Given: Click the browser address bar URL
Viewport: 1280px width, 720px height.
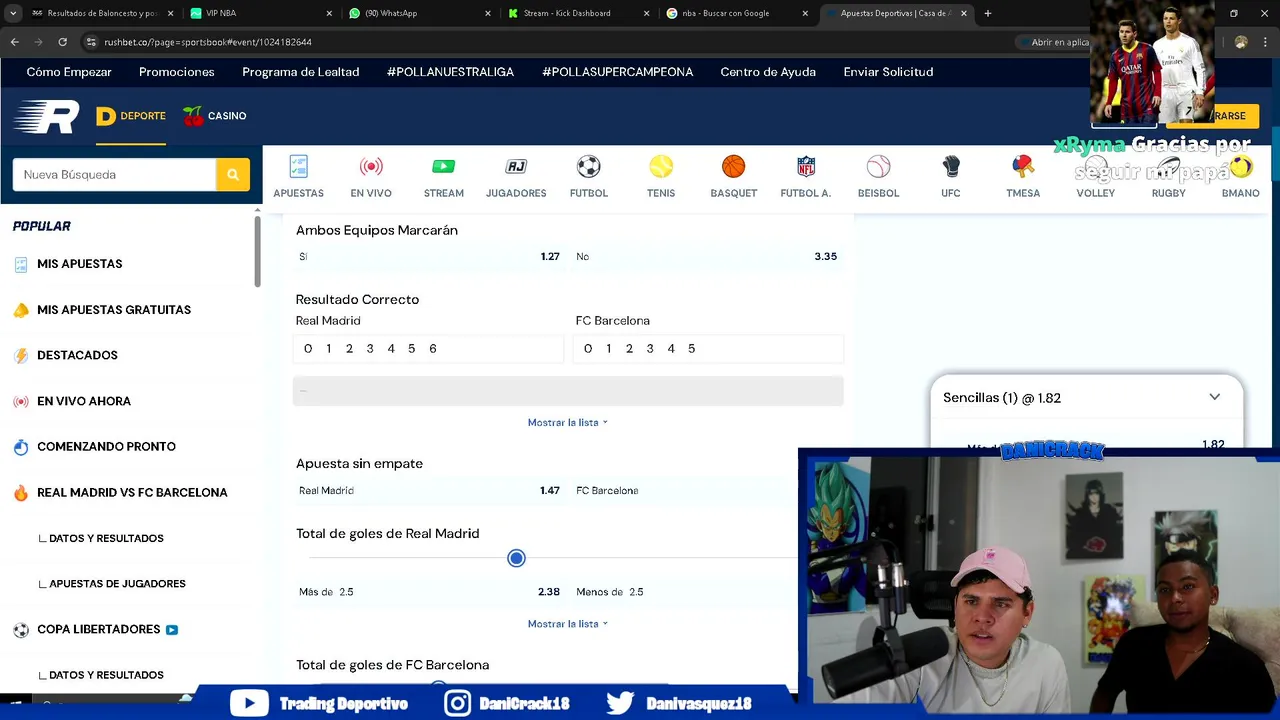Looking at the screenshot, I should point(208,42).
